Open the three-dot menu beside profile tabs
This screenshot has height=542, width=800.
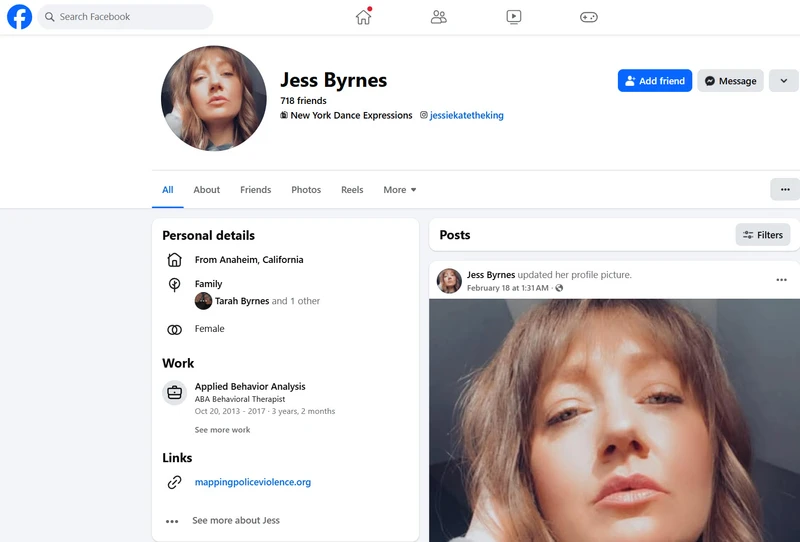(785, 190)
